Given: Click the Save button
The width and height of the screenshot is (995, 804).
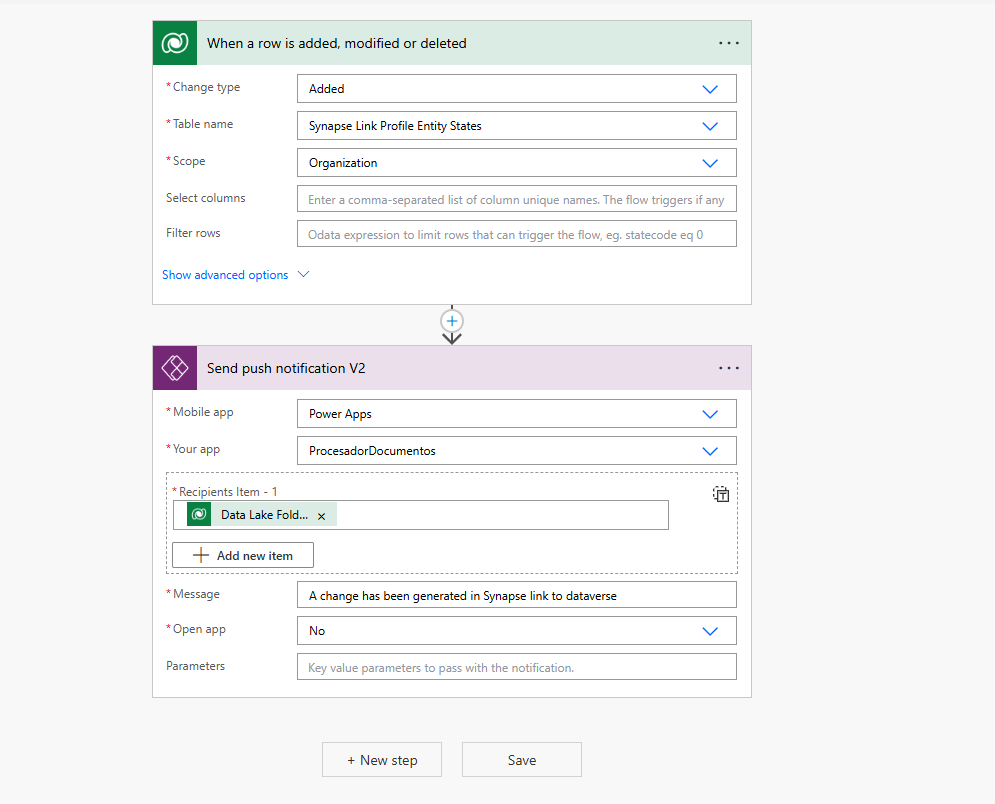Looking at the screenshot, I should 521,759.
